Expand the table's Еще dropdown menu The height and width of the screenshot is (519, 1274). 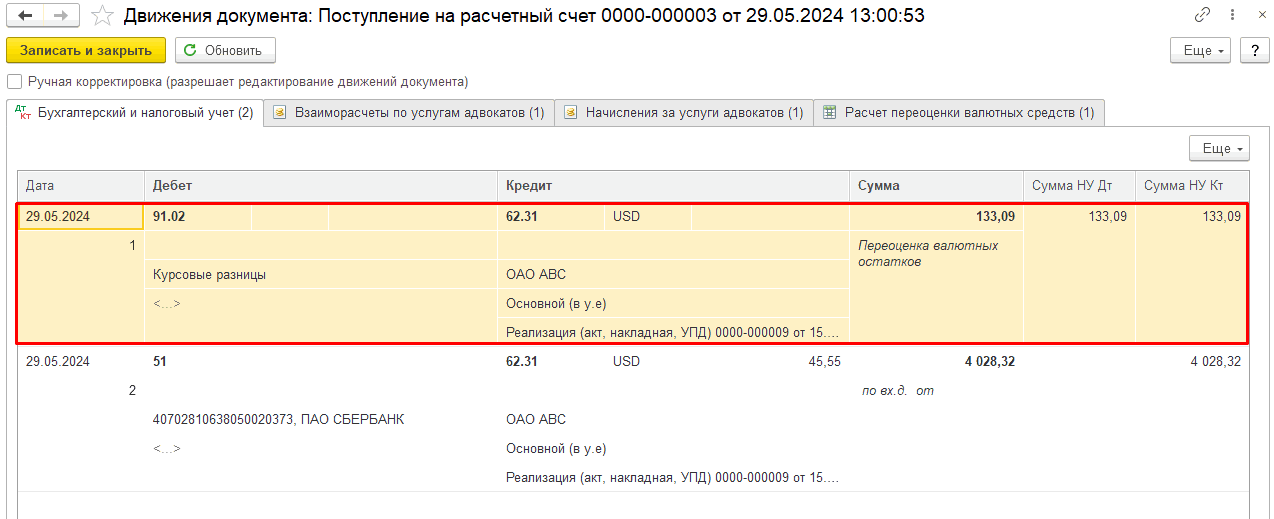pos(1219,149)
